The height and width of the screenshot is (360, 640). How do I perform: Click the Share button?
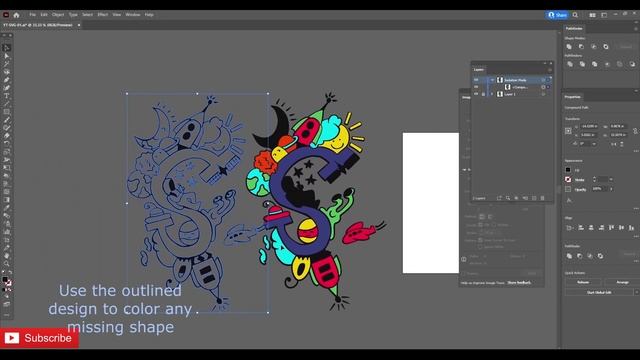pyautogui.click(x=557, y=15)
